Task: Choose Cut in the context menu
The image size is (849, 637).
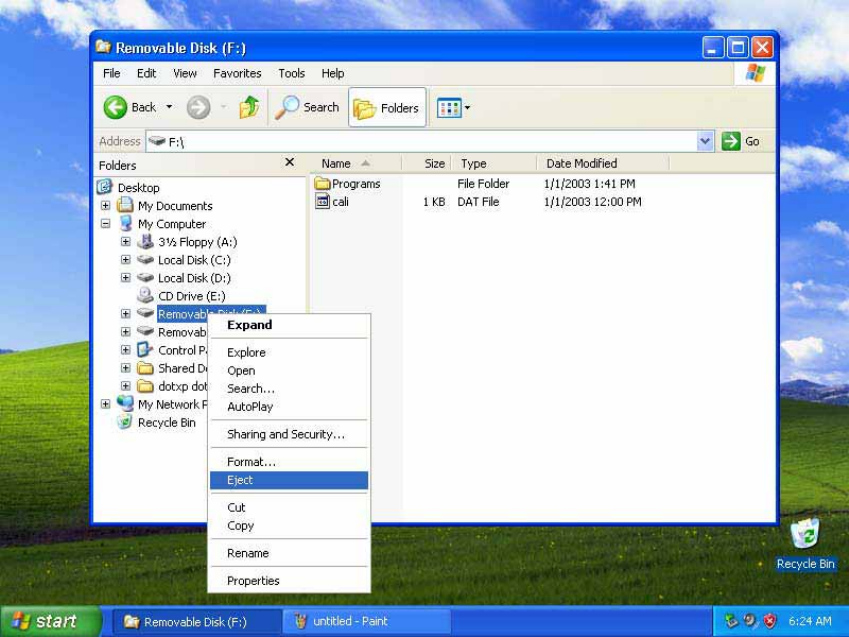Action: (x=289, y=508)
